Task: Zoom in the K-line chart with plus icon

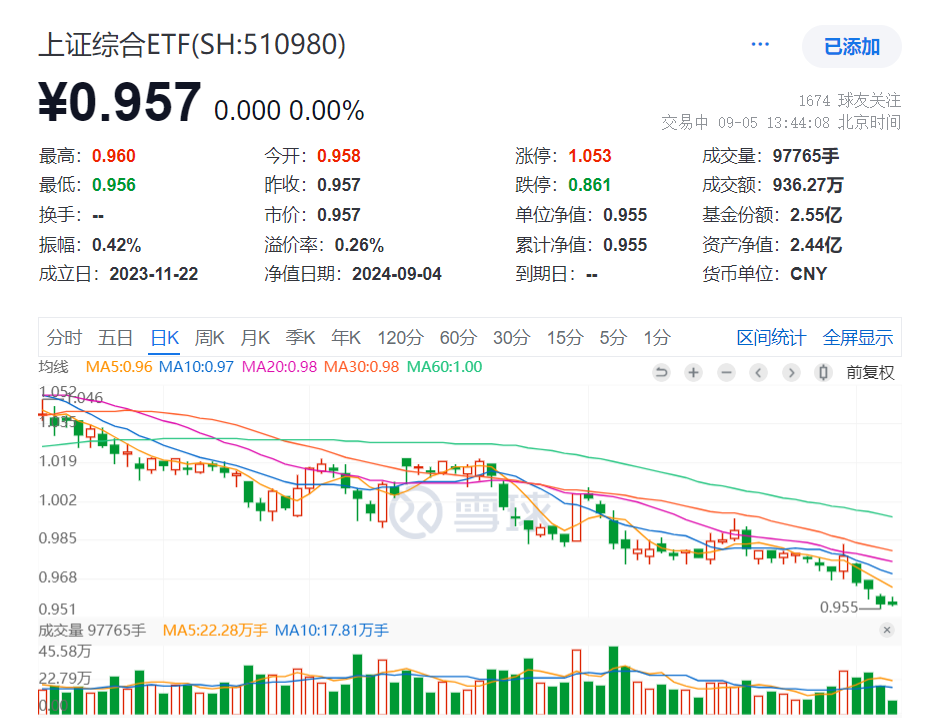Action: [693, 373]
